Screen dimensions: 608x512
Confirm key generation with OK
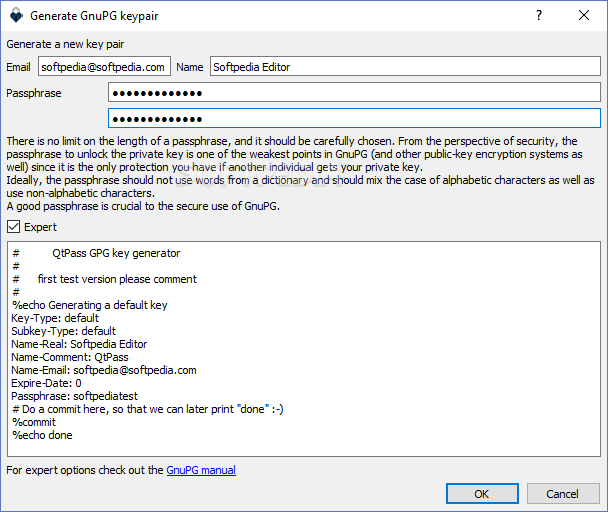click(482, 493)
